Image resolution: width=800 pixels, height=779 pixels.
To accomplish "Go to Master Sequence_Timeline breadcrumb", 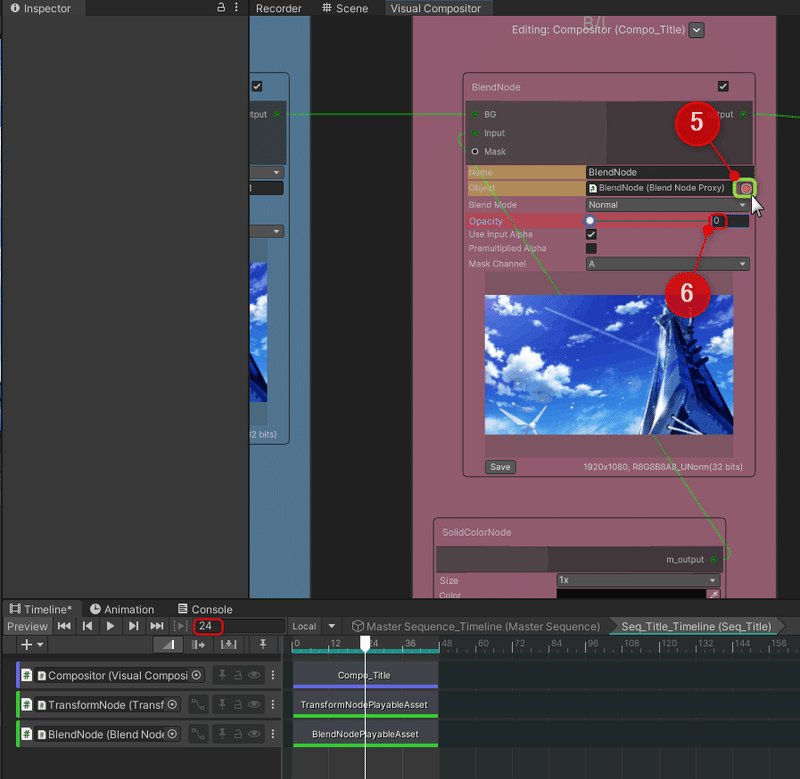I will coord(476,626).
